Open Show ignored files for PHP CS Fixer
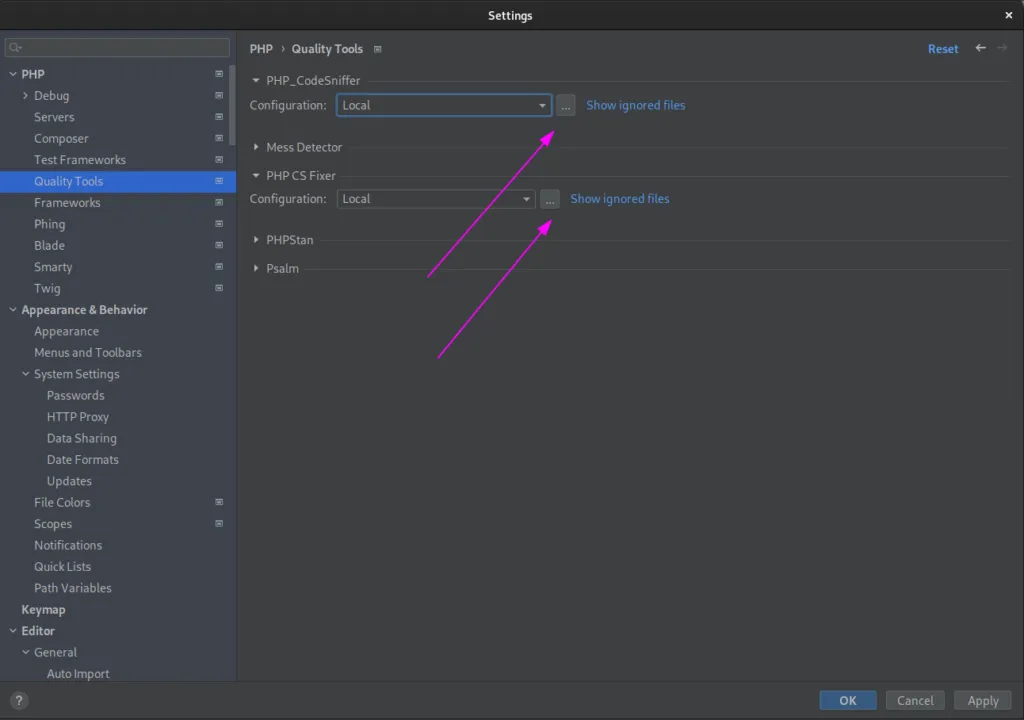Viewport: 1024px width, 720px height. 619,198
